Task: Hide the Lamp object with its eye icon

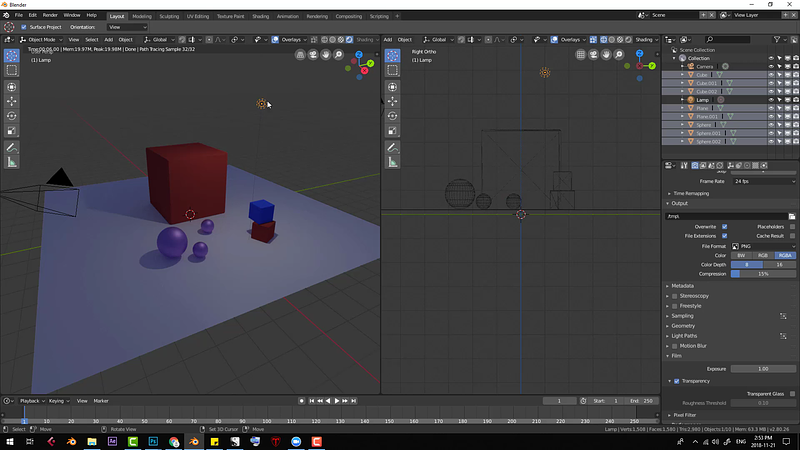Action: pos(771,100)
